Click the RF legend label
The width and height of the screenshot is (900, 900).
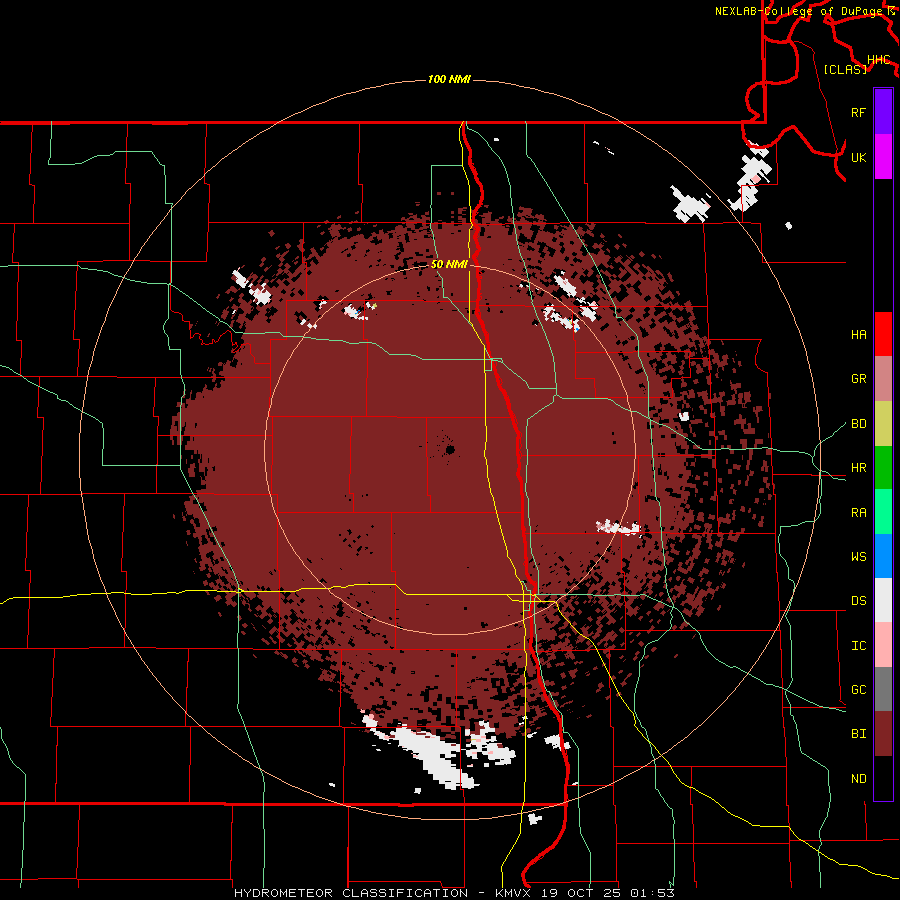click(x=859, y=112)
